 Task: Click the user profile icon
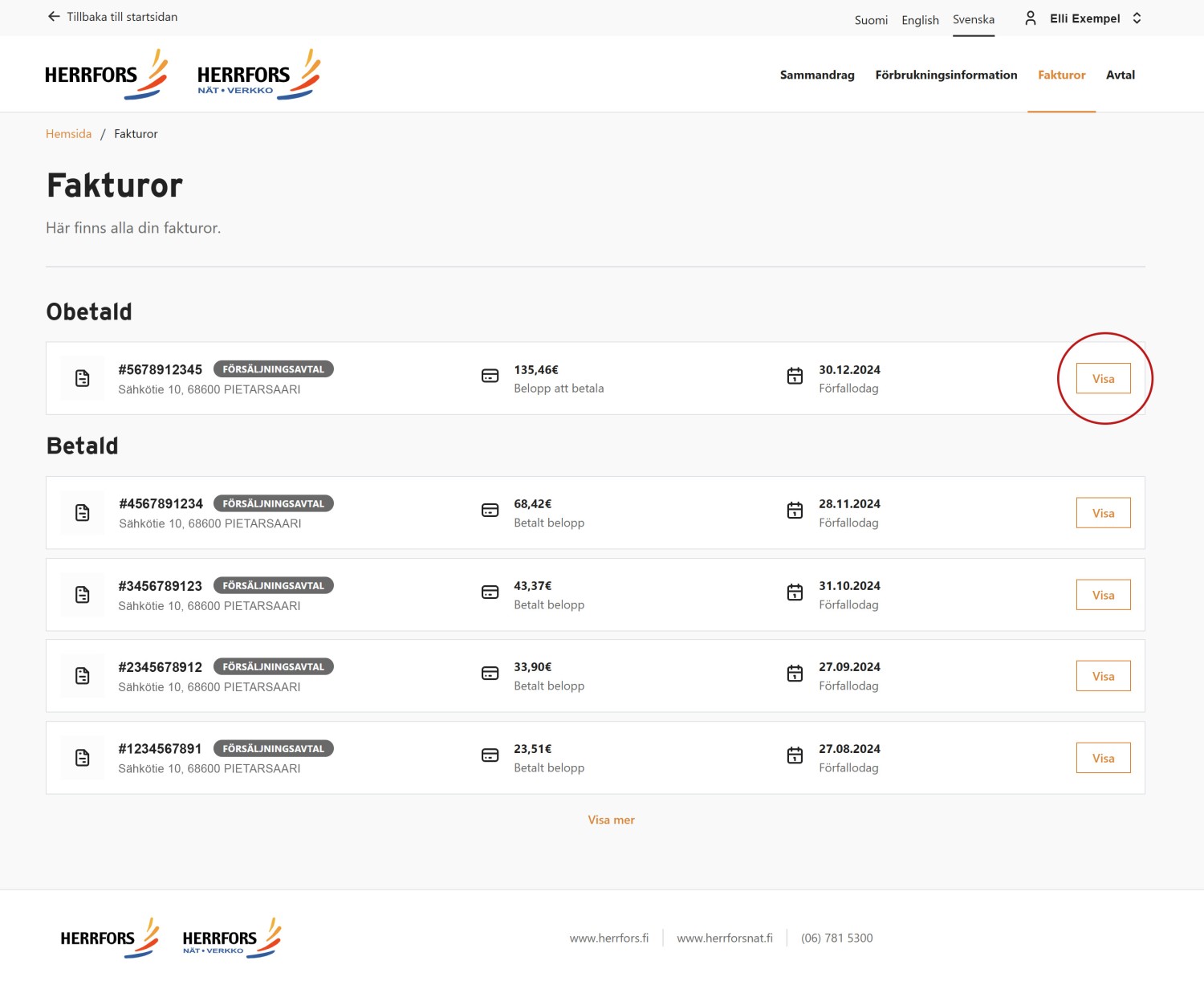1031,18
